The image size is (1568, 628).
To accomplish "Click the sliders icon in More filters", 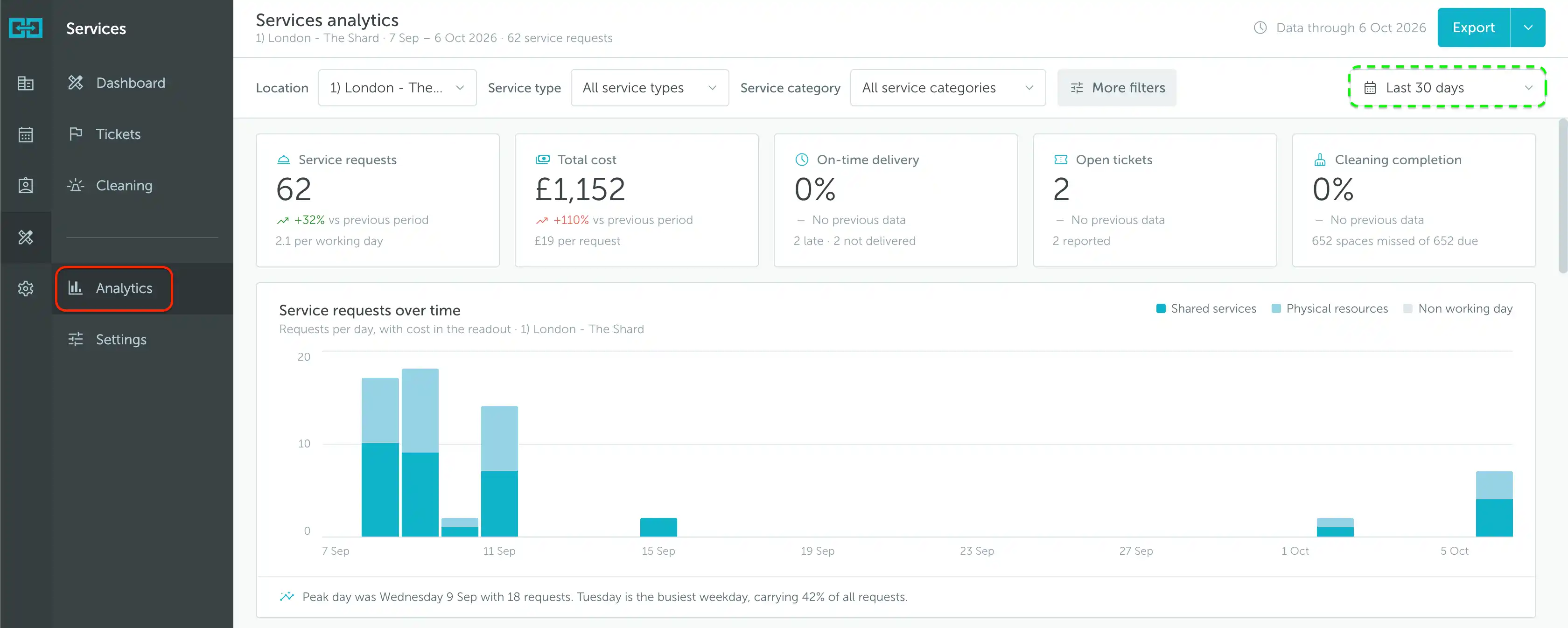I will coord(1076,88).
